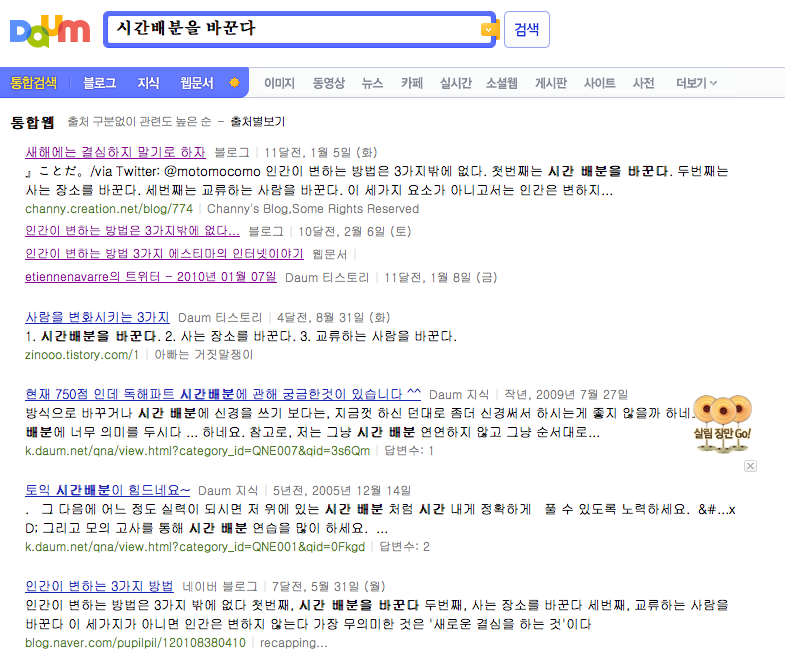Screen dimensions: 785x660
Task: Select the 뉴스 search category
Action: click(372, 83)
